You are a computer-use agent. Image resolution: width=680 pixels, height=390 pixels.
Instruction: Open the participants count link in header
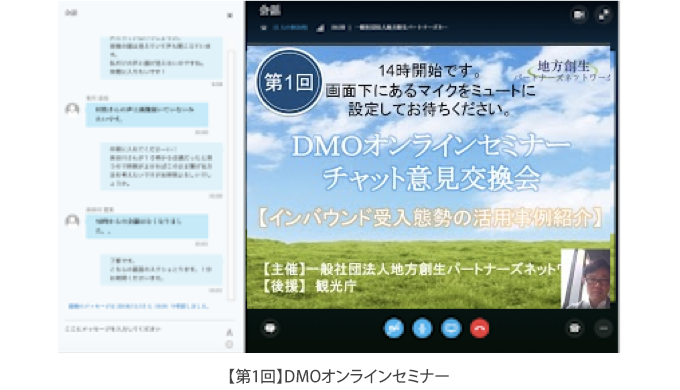coord(291,27)
